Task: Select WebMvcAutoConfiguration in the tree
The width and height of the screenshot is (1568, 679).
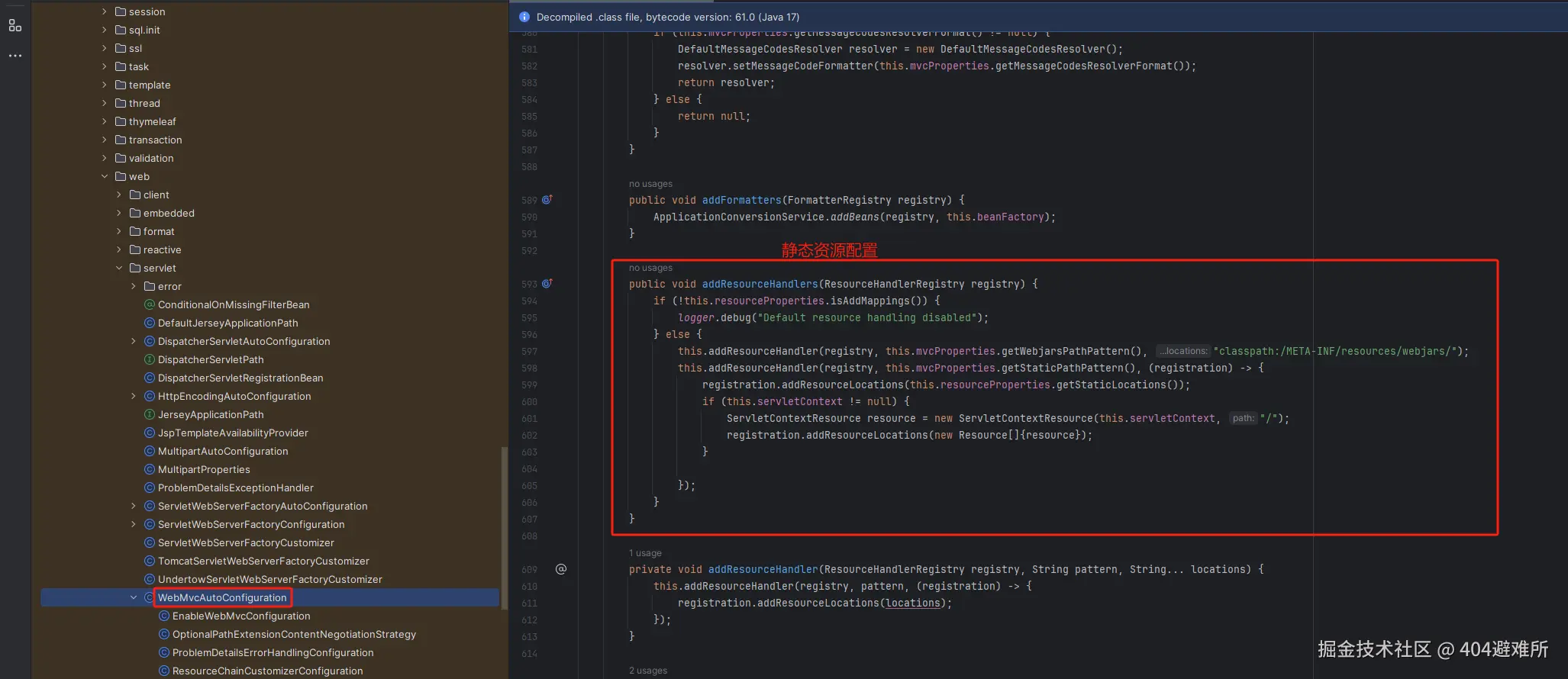Action: [222, 597]
